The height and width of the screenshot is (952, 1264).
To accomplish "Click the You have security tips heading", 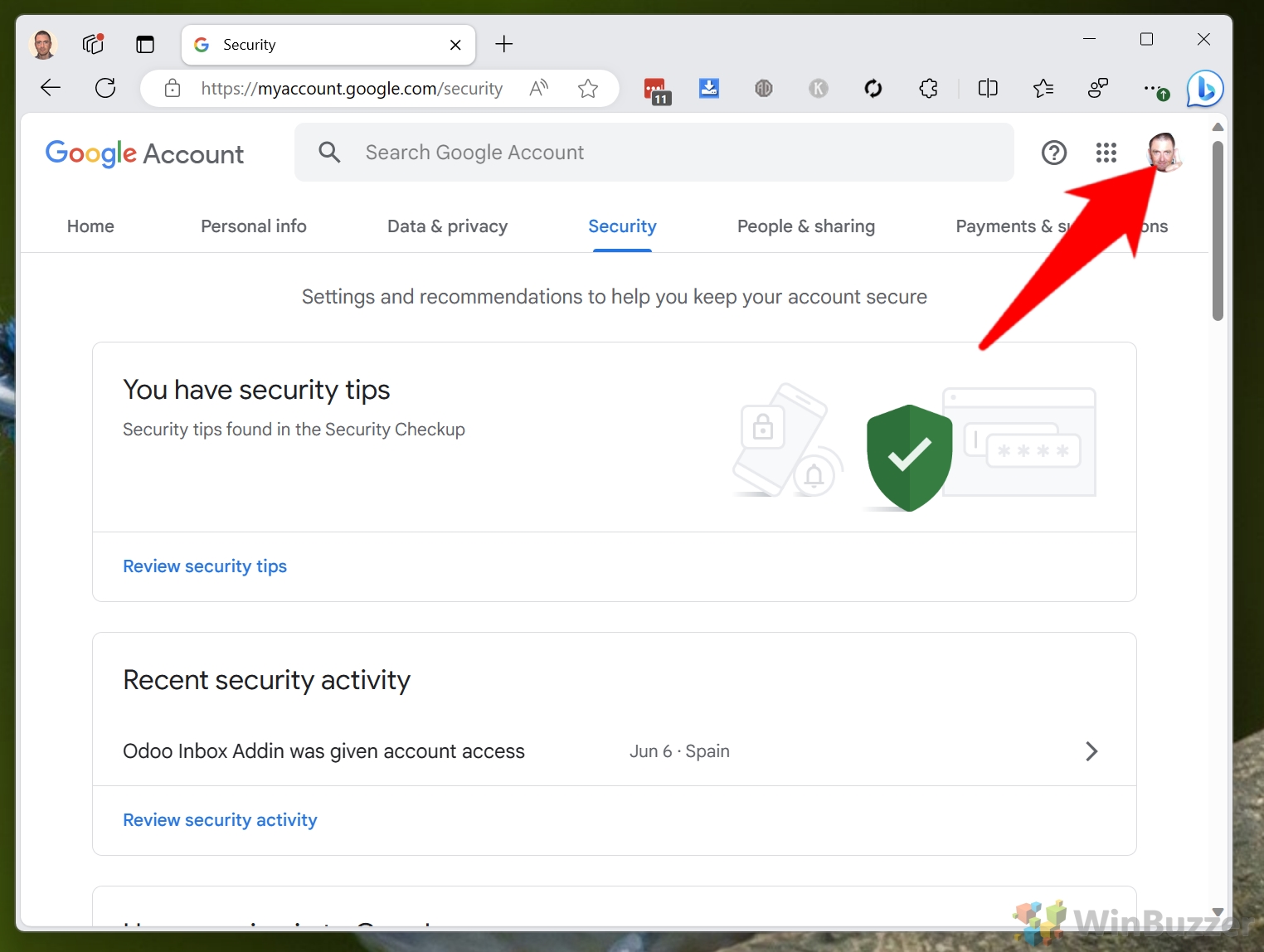I will 256,390.
